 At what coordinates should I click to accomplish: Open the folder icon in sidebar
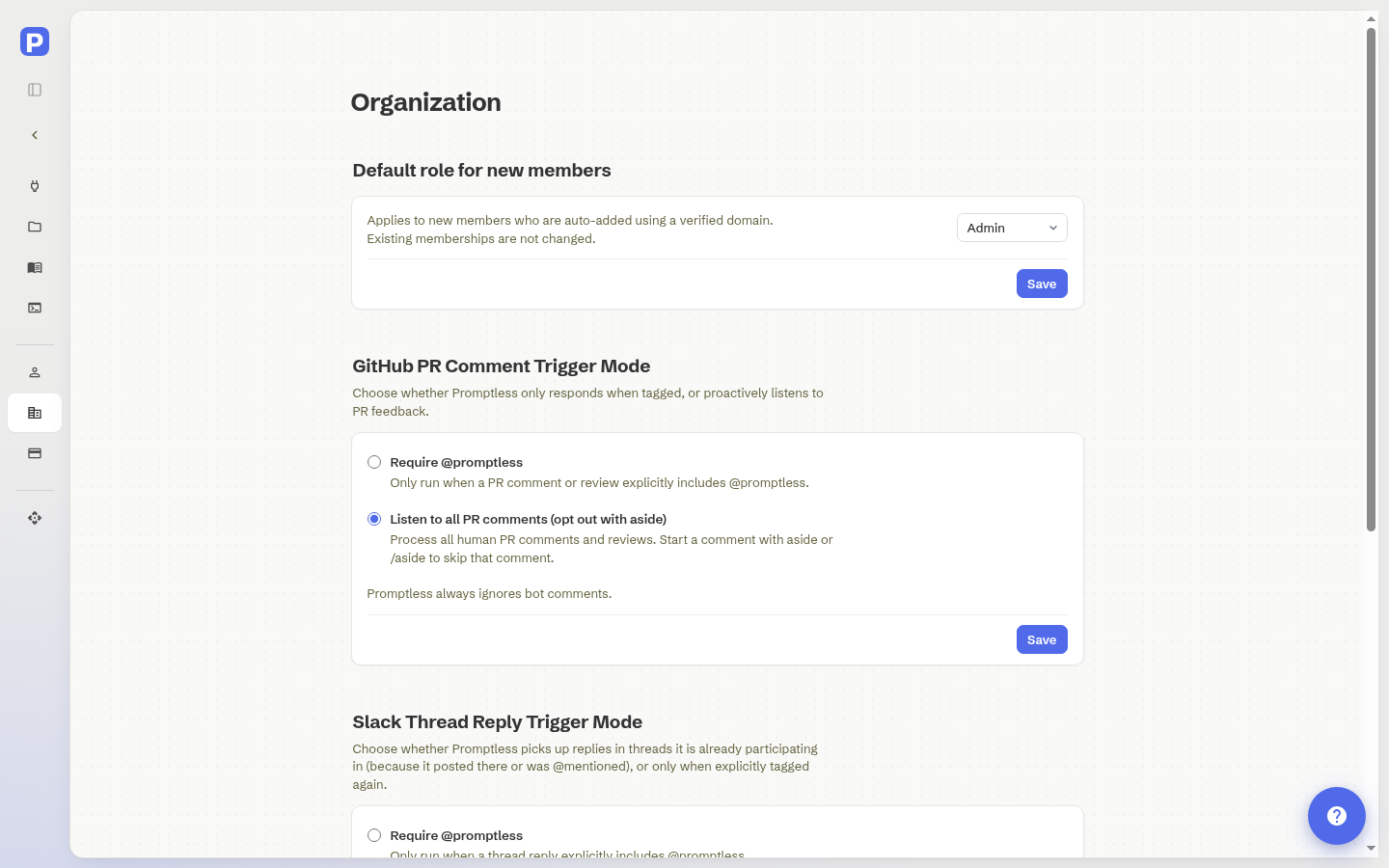click(35, 227)
